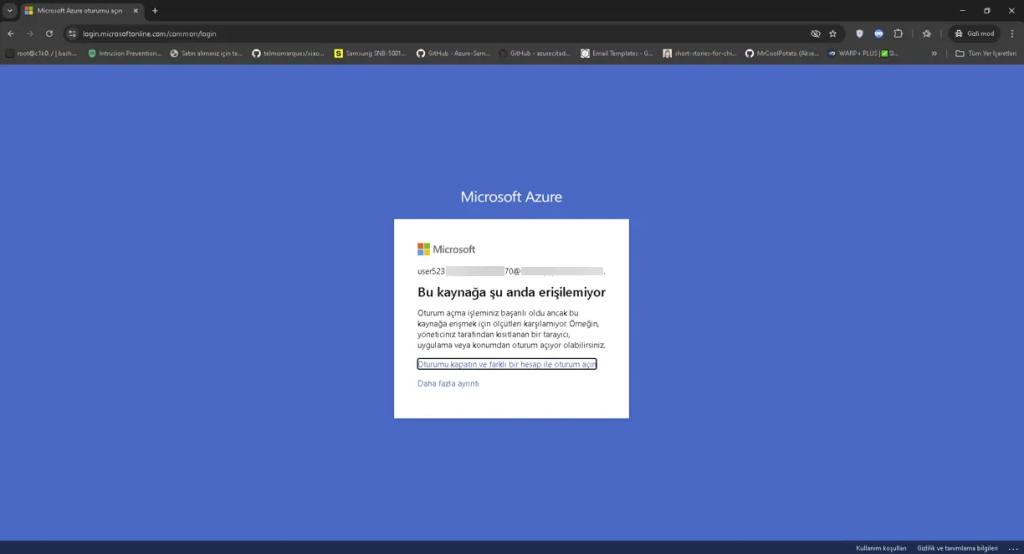Bookmark this page with the star icon

(833, 33)
